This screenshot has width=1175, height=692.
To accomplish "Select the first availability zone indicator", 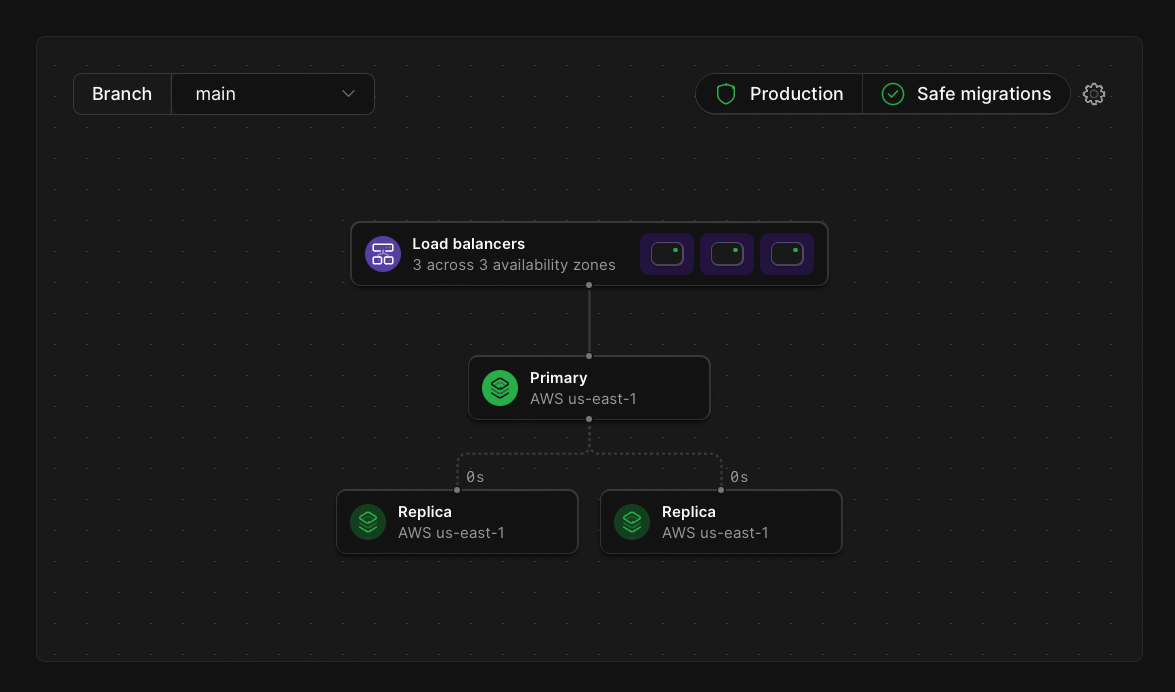I will [x=667, y=254].
